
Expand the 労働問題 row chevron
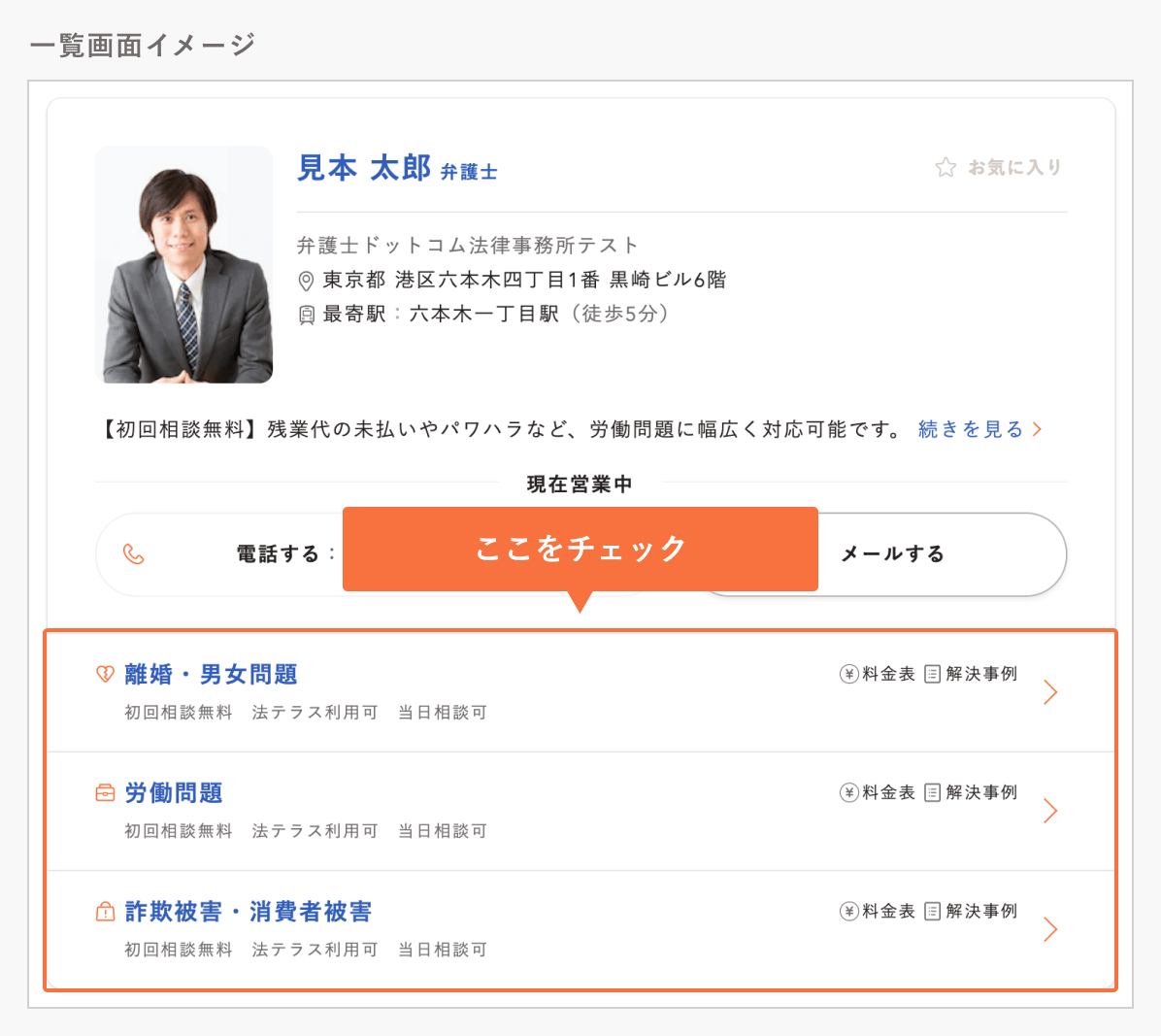coord(1049,811)
